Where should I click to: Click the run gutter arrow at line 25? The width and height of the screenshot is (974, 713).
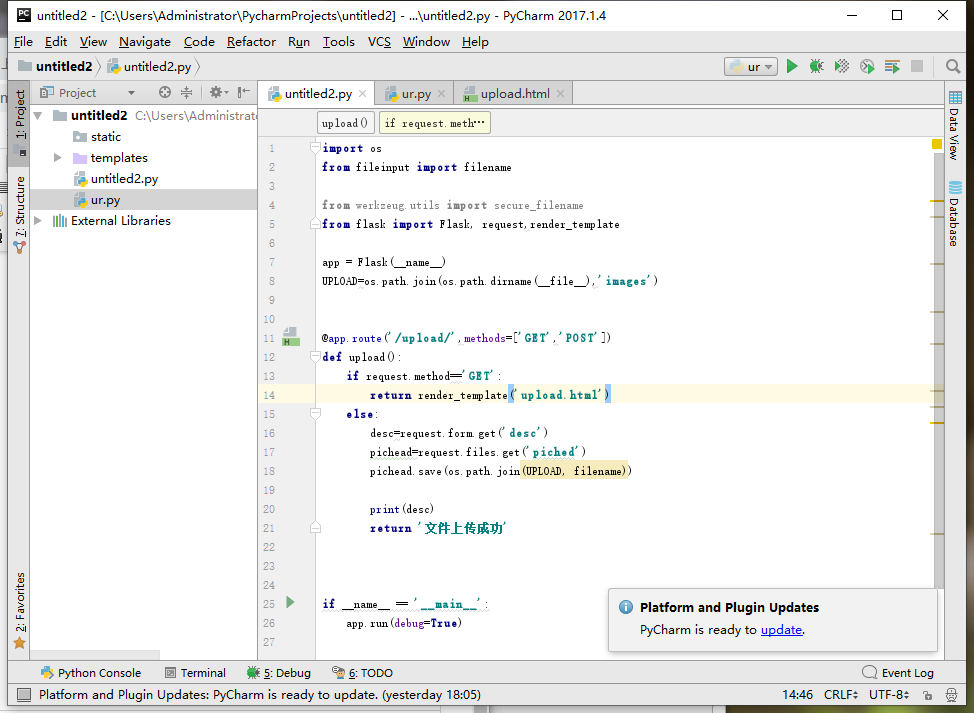[290, 602]
